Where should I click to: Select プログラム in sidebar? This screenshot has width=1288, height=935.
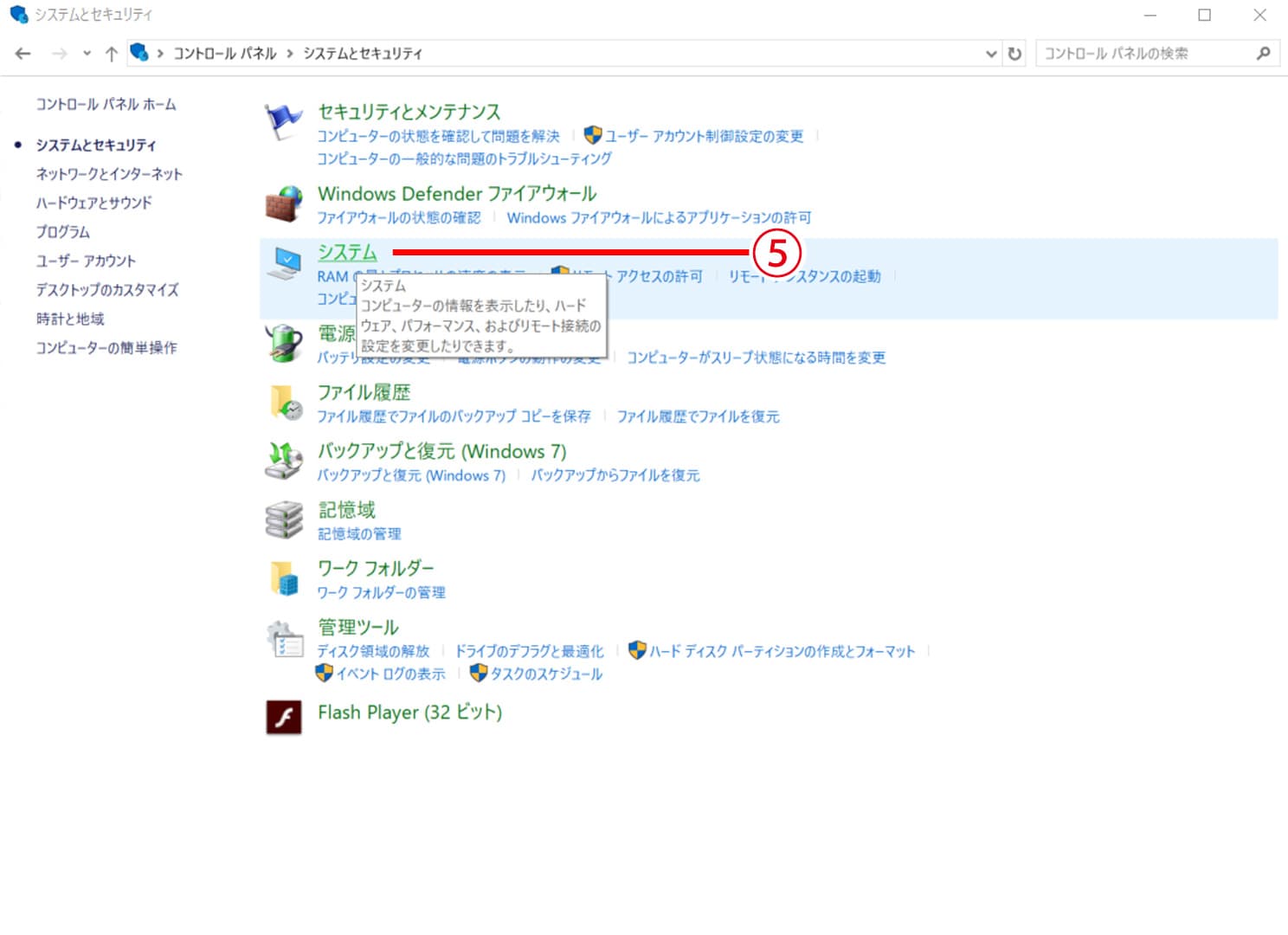63,232
